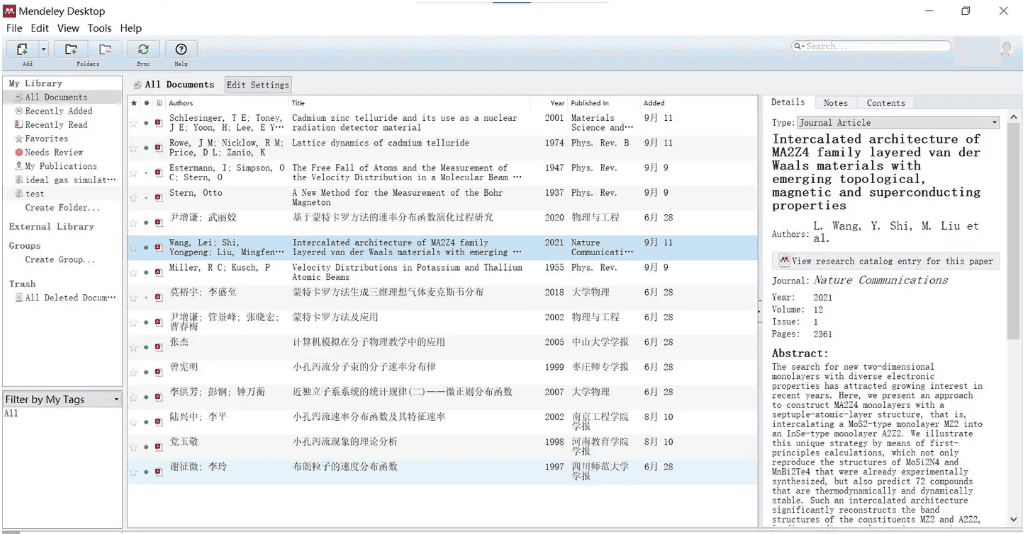This screenshot has width=1024, height=534.
Task: Click the Nature Communications journal field
Action: (881, 280)
